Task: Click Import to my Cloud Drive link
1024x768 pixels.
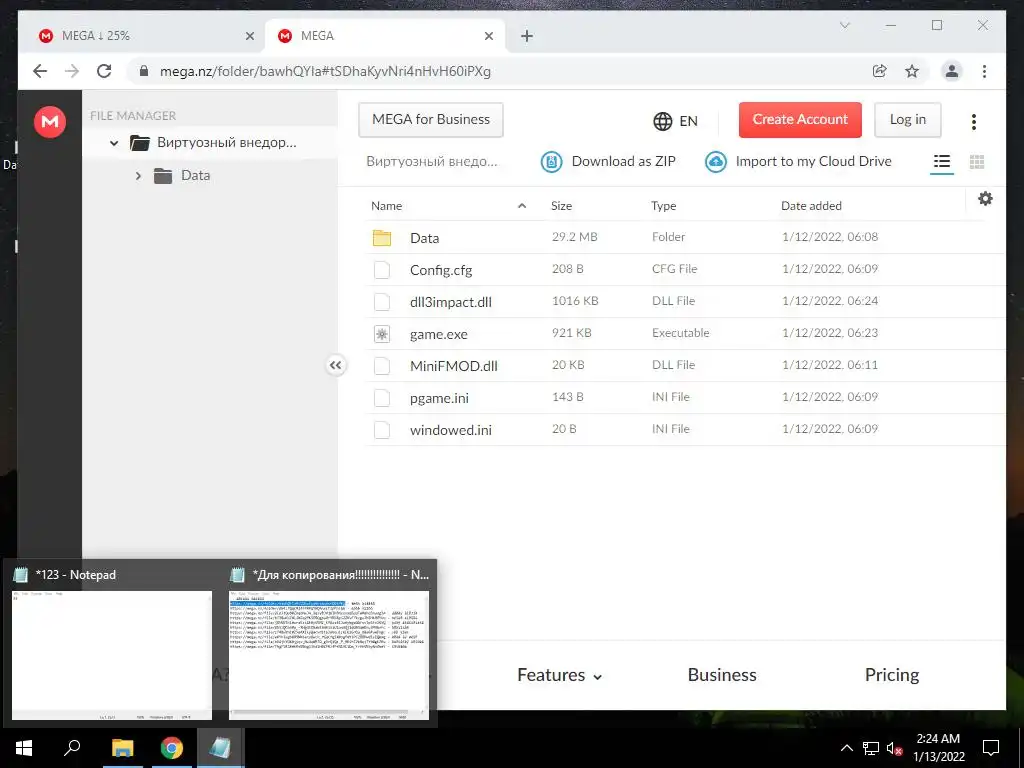Action: [813, 161]
